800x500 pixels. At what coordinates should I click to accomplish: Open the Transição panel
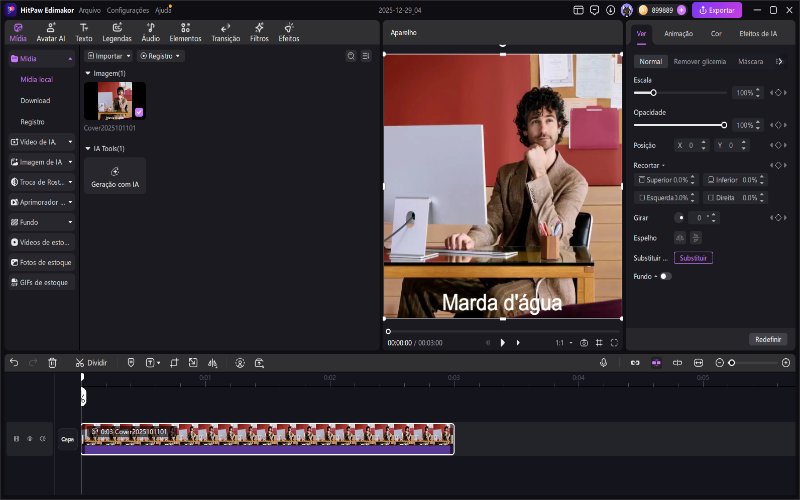point(226,32)
